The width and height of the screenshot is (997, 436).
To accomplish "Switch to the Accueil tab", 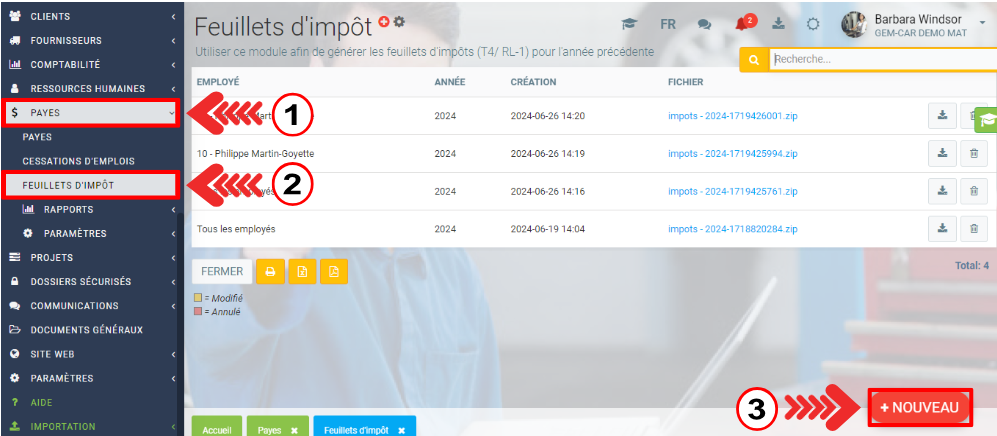I will coord(216,429).
